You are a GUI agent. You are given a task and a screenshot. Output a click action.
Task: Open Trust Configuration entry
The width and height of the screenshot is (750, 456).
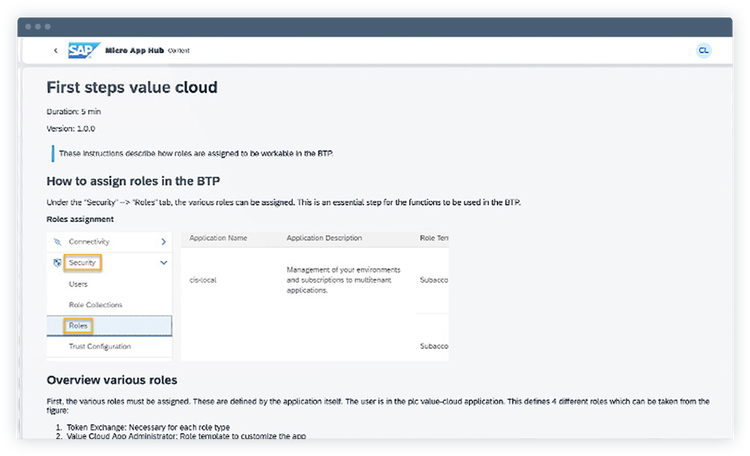point(99,346)
